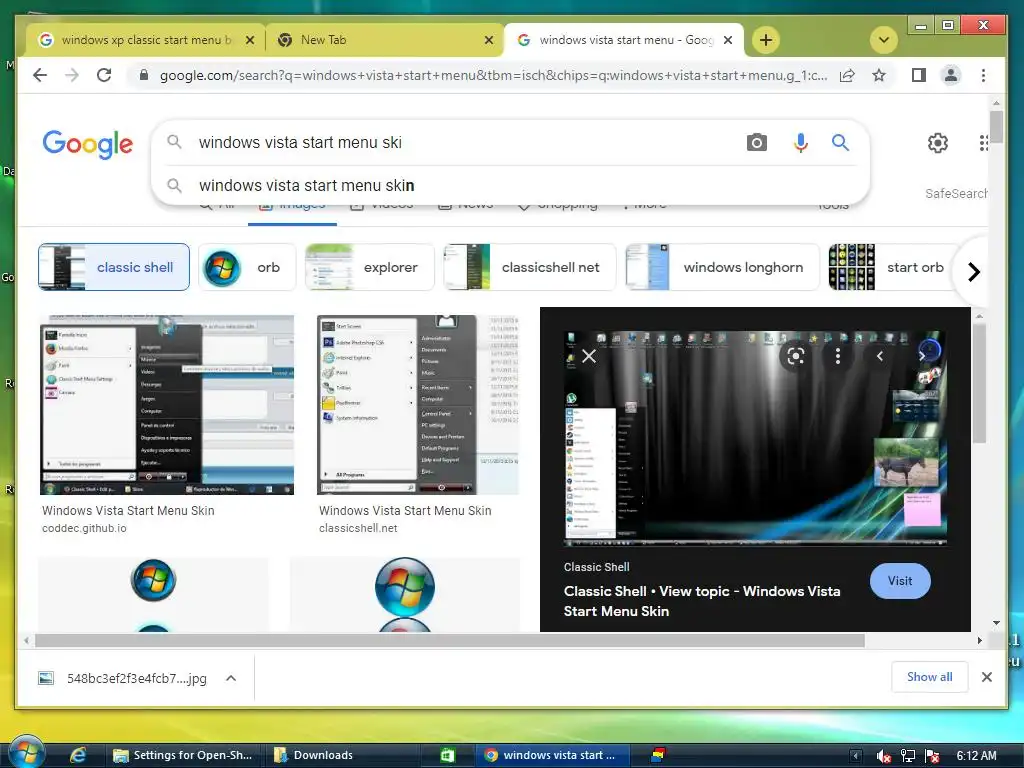
Task: Select the windows longhorn chip
Action: (x=722, y=267)
